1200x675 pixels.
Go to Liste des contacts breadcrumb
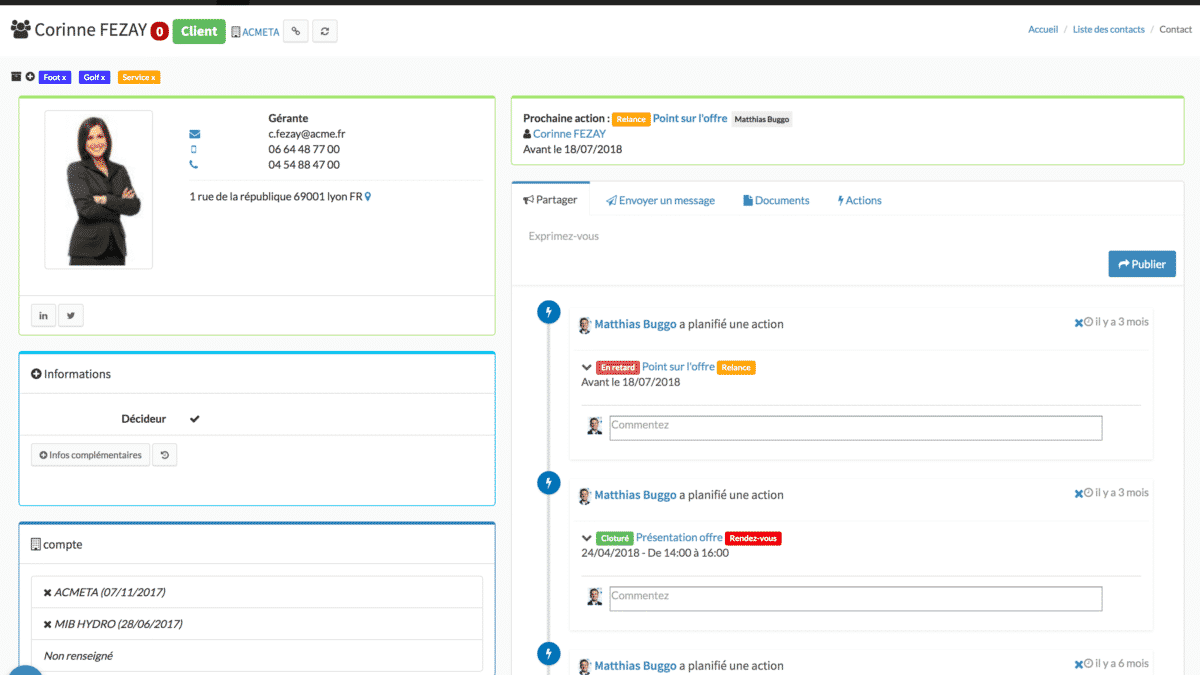pos(1108,29)
